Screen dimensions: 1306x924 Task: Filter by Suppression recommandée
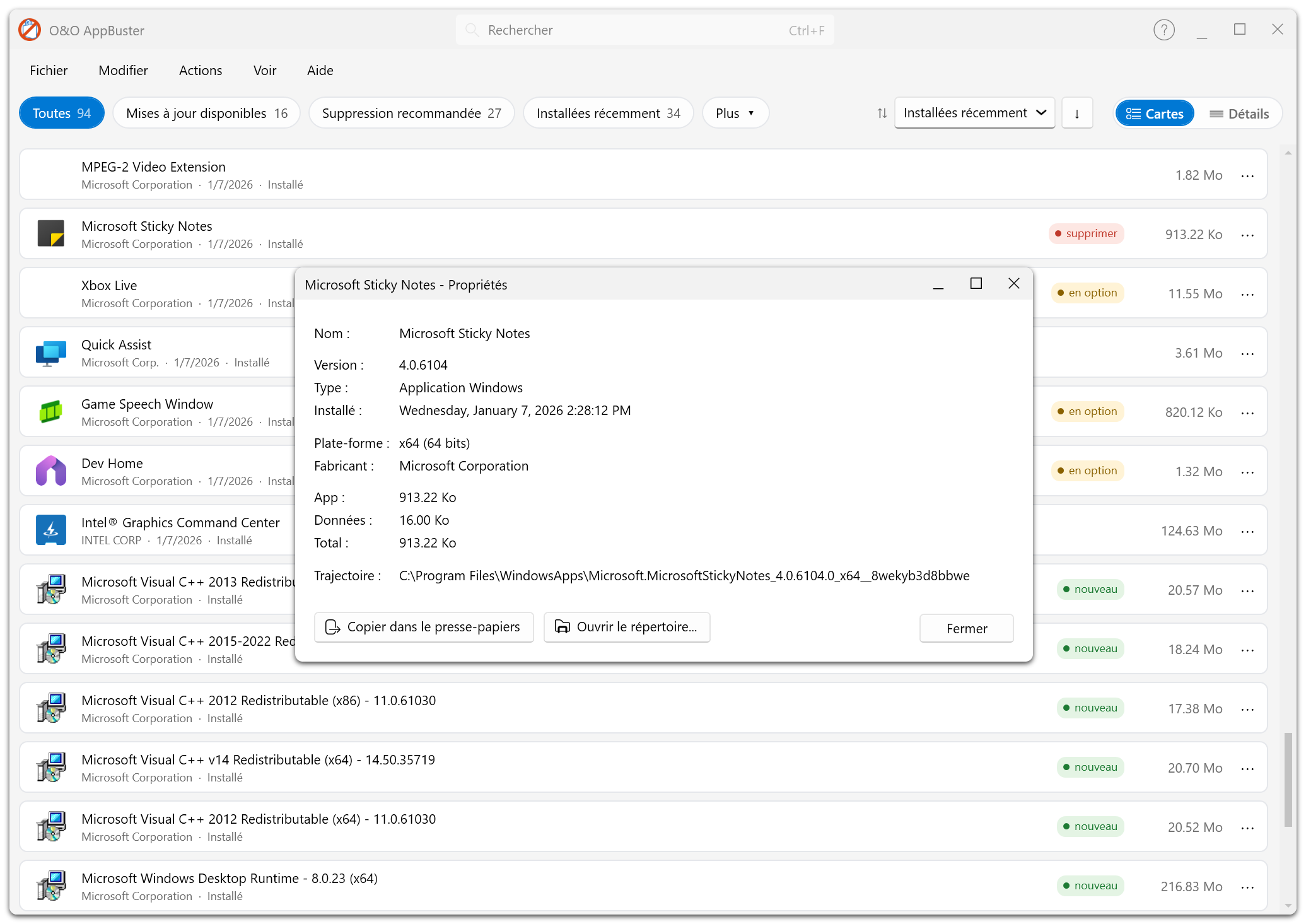[x=412, y=113]
